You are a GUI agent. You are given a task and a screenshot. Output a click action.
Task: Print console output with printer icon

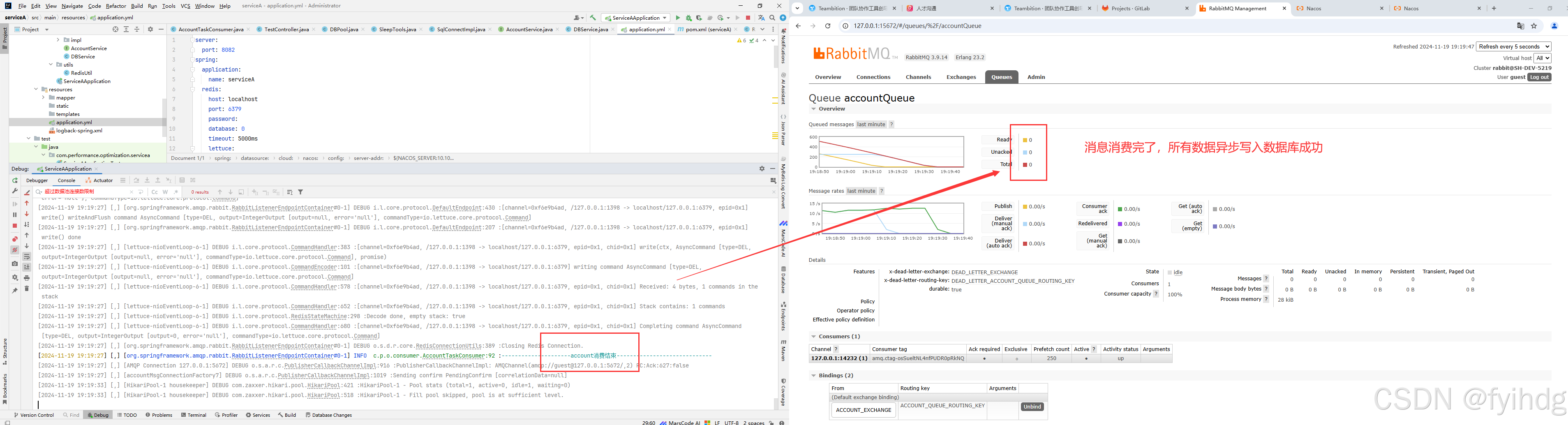[x=27, y=278]
